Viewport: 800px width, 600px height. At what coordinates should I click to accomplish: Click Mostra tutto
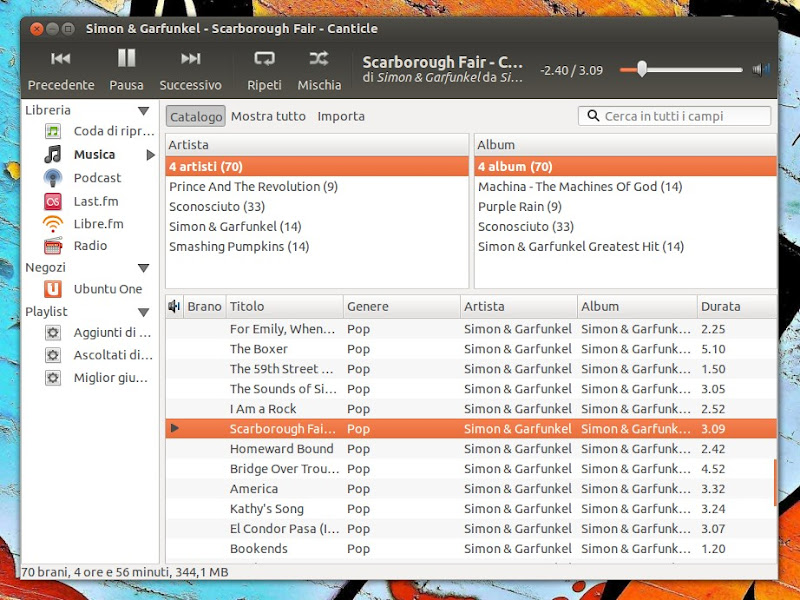[x=268, y=116]
